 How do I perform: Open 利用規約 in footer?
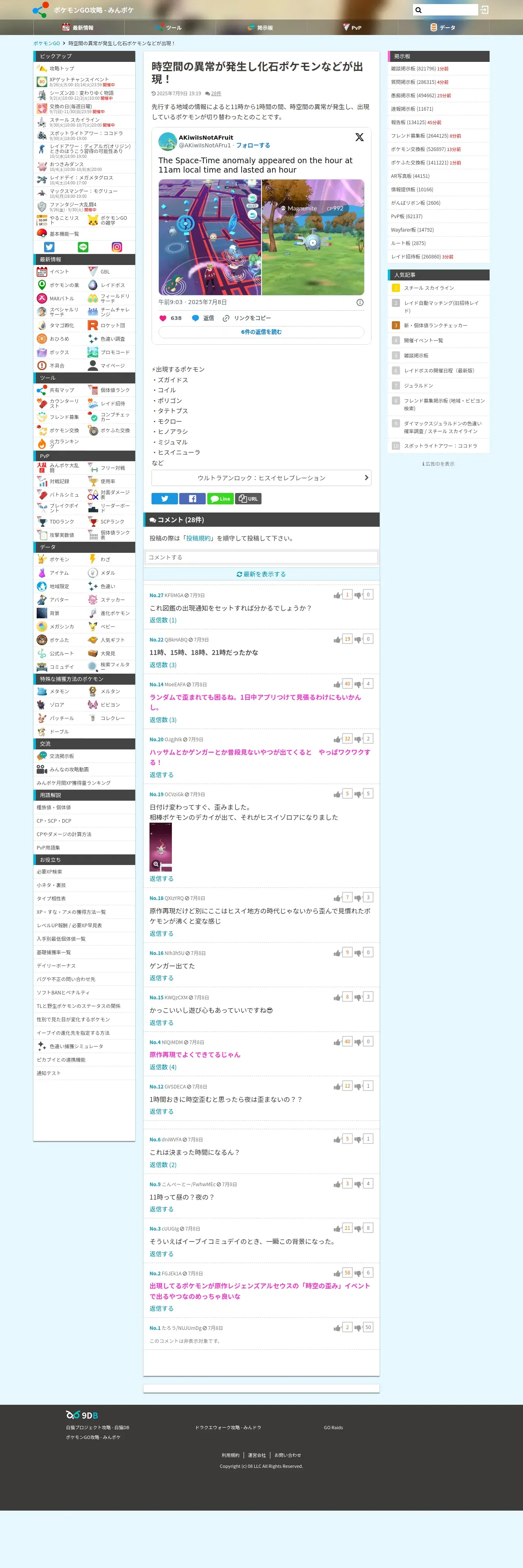point(230,1455)
